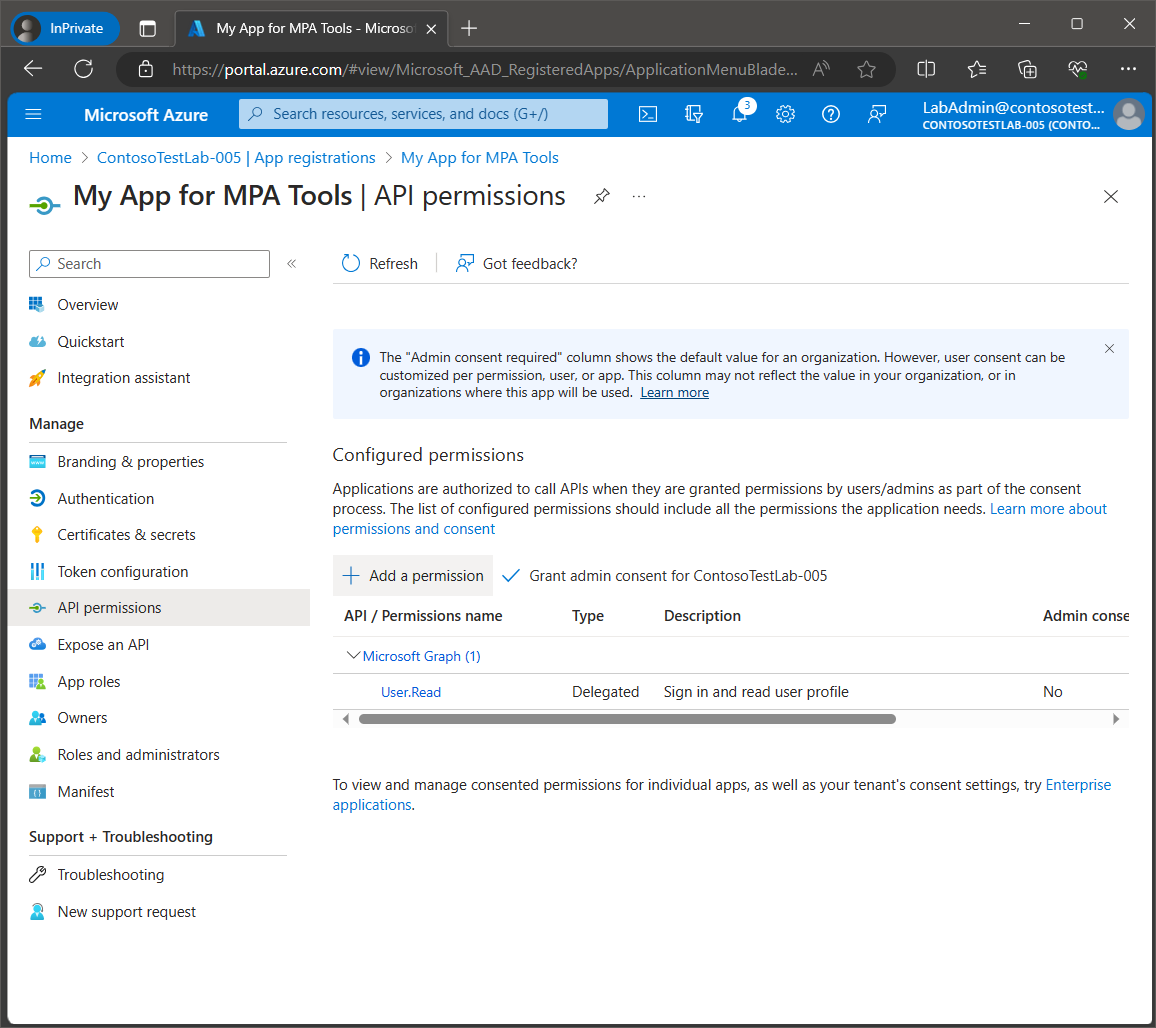Toggle browser split screen icon

926,69
